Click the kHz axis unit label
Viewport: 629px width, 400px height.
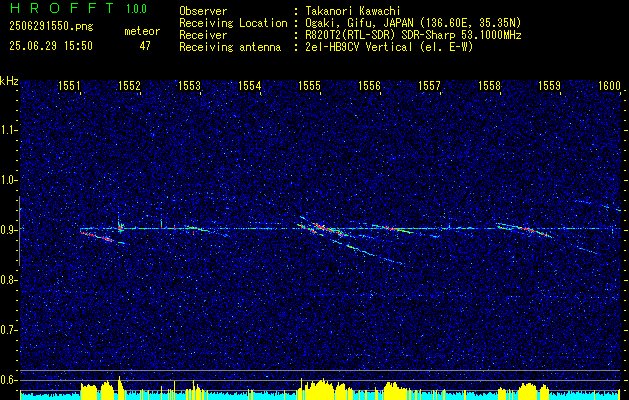click(9, 81)
